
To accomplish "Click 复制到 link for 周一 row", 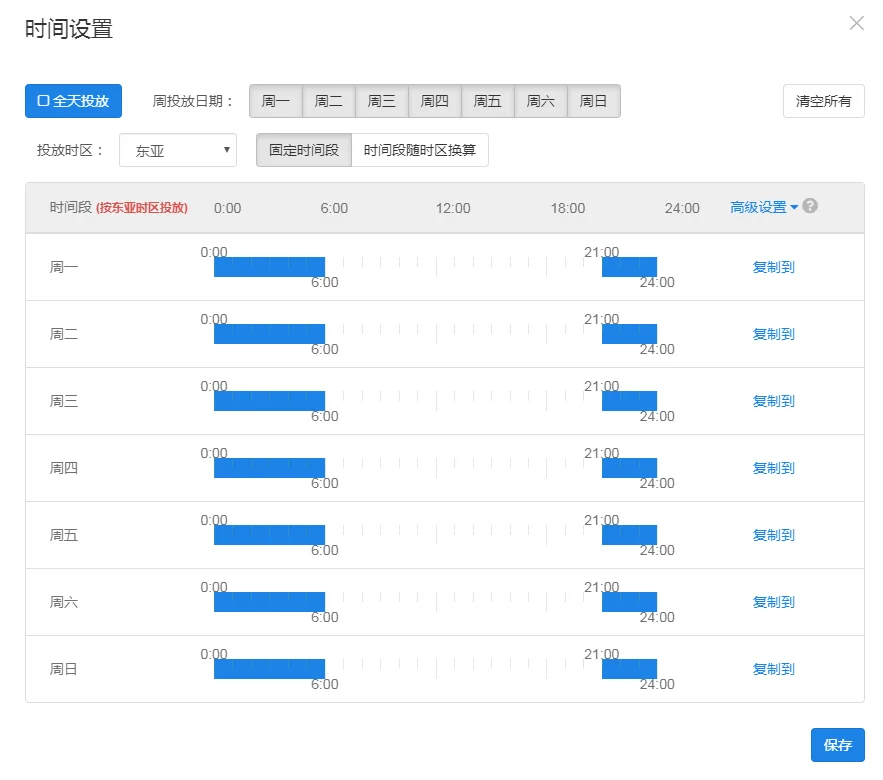I will [x=773, y=267].
